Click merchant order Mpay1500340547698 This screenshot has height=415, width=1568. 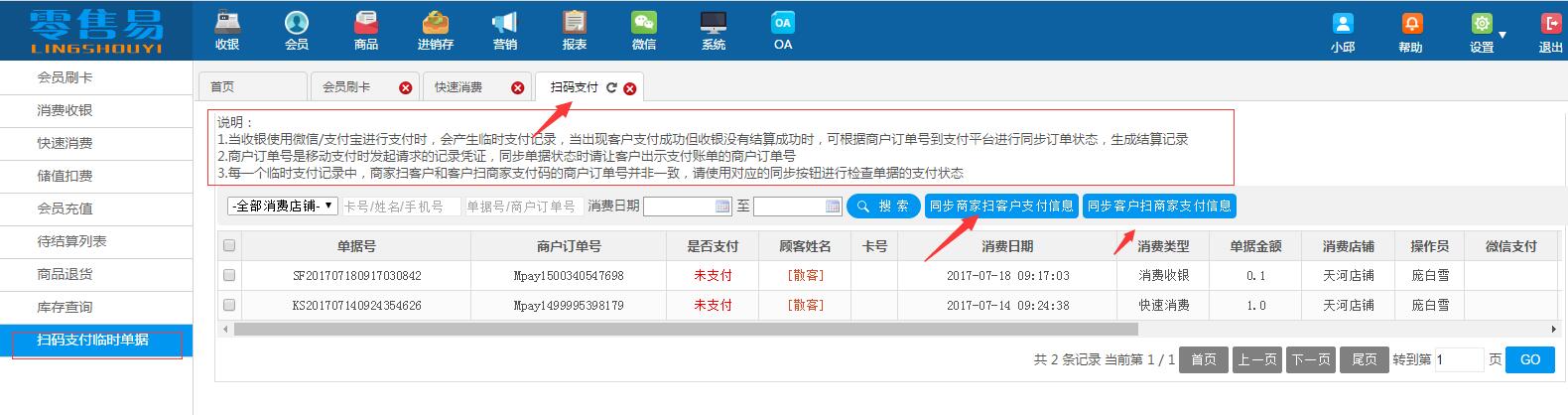tap(569, 276)
